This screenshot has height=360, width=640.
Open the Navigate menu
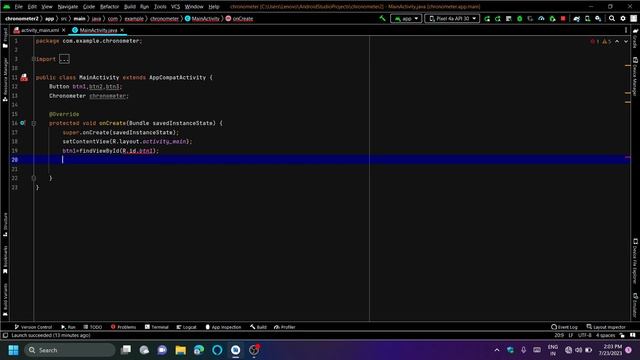(x=68, y=7)
